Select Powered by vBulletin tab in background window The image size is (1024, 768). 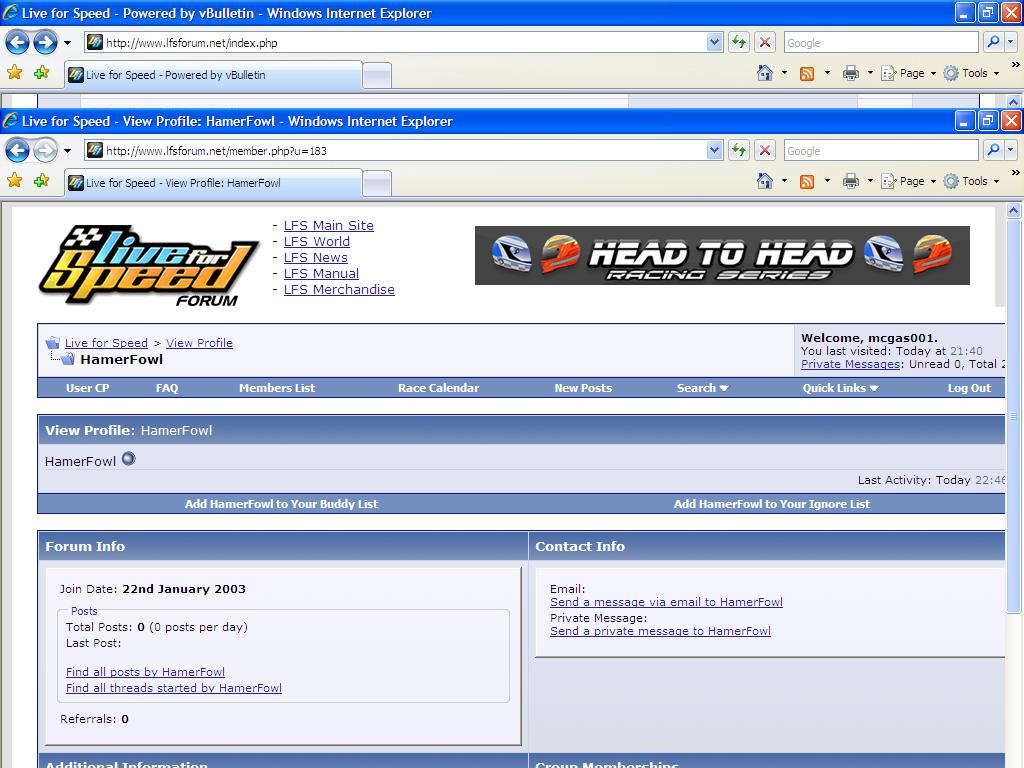pos(214,75)
